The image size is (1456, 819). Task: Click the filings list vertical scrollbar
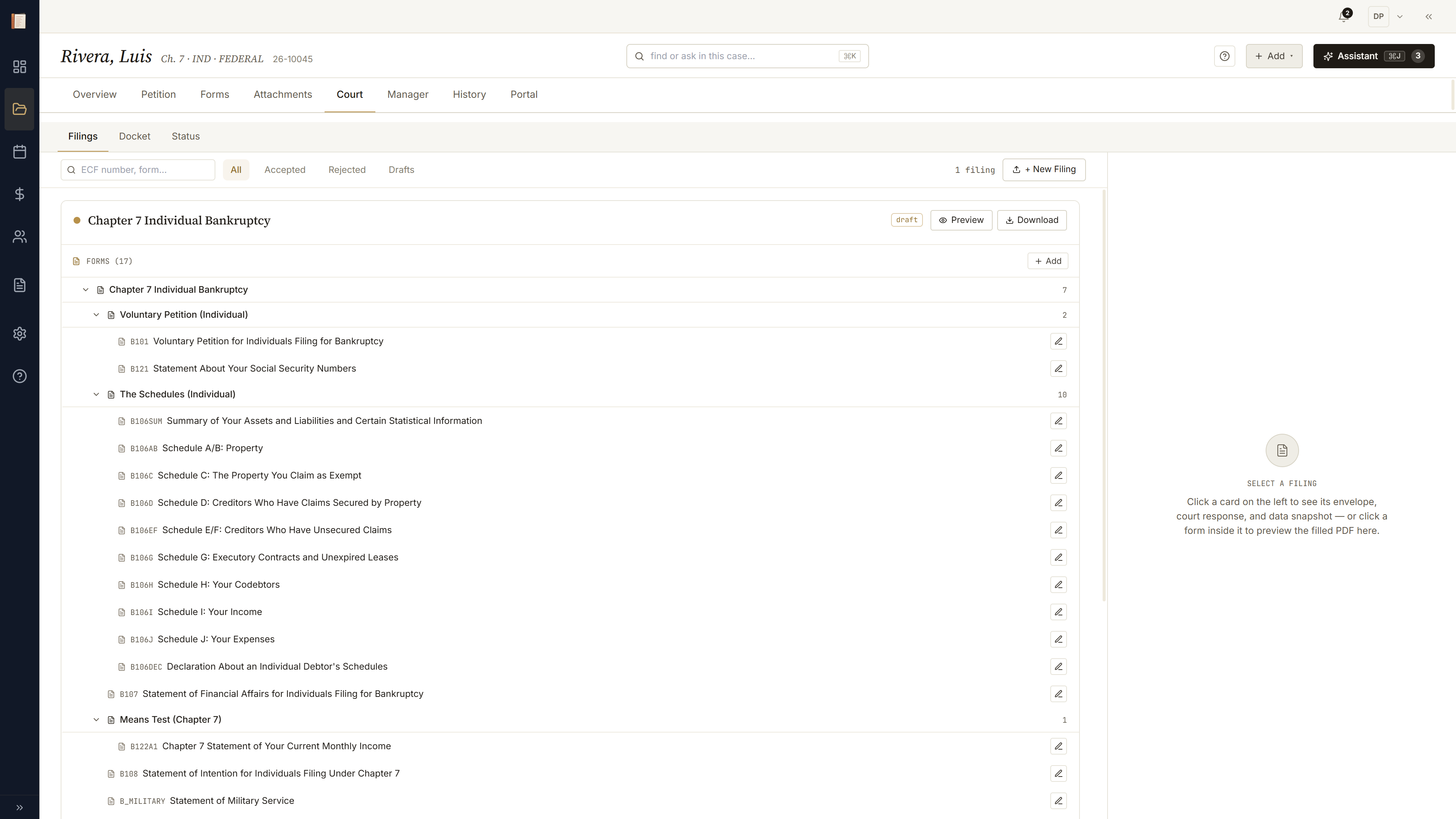1104,395
